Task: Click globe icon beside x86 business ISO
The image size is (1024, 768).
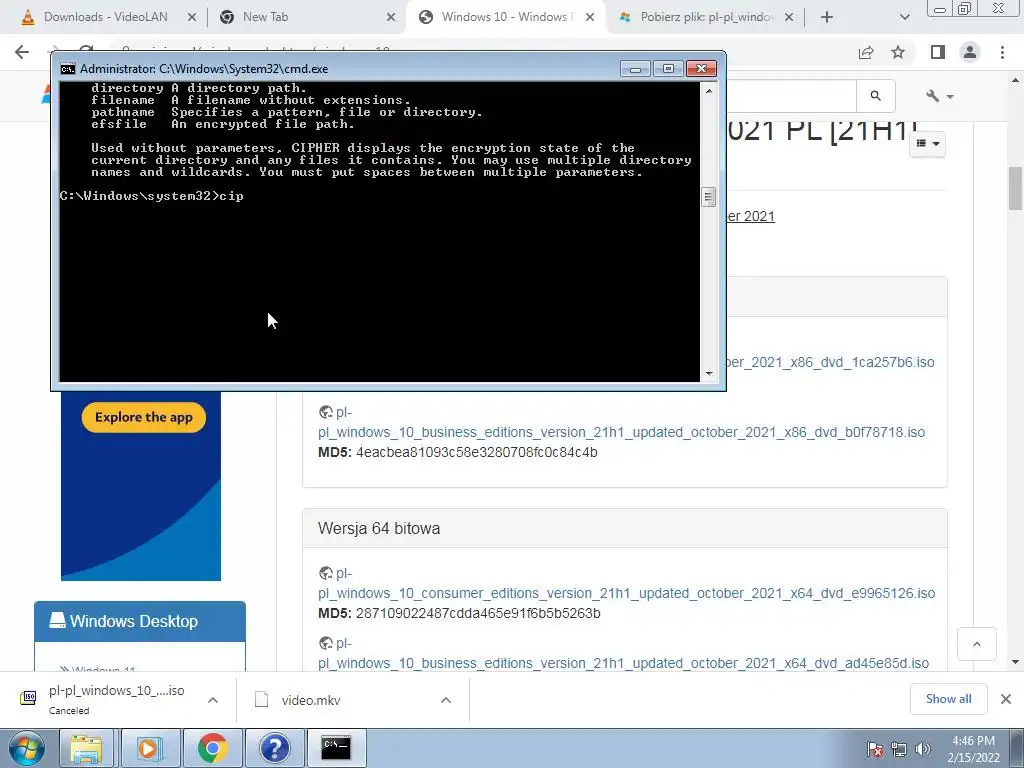Action: point(325,412)
